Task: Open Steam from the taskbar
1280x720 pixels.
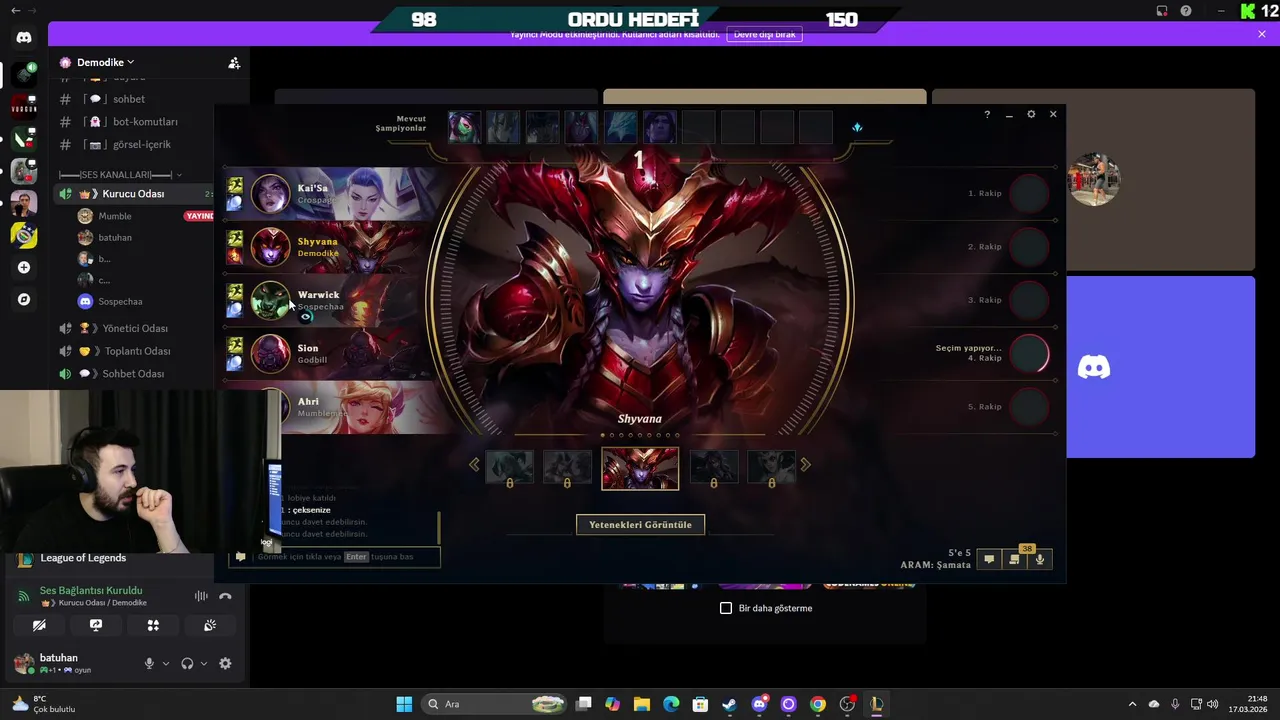Action: (730, 704)
